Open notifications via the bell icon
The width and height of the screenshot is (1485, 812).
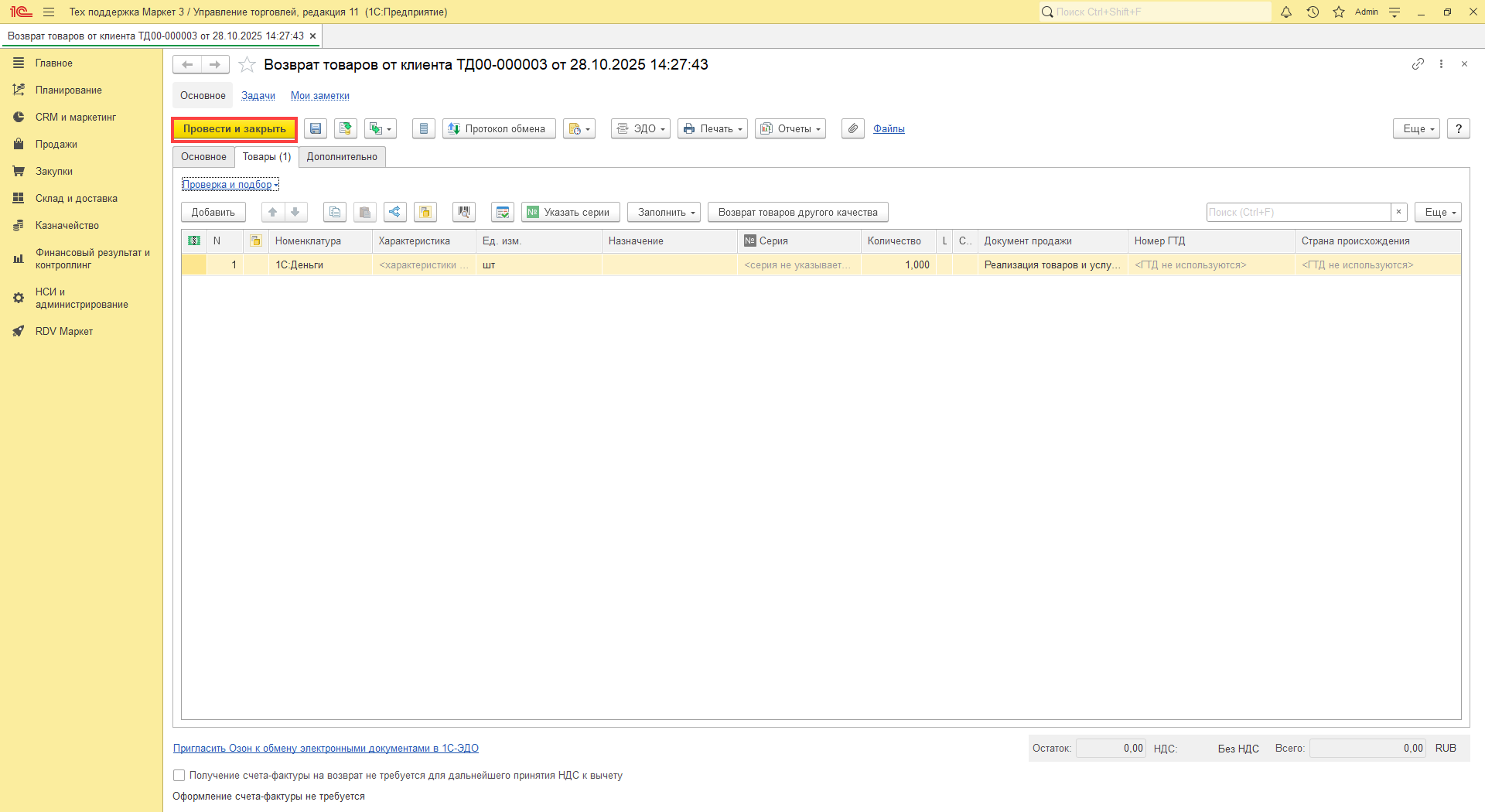pyautogui.click(x=1286, y=12)
